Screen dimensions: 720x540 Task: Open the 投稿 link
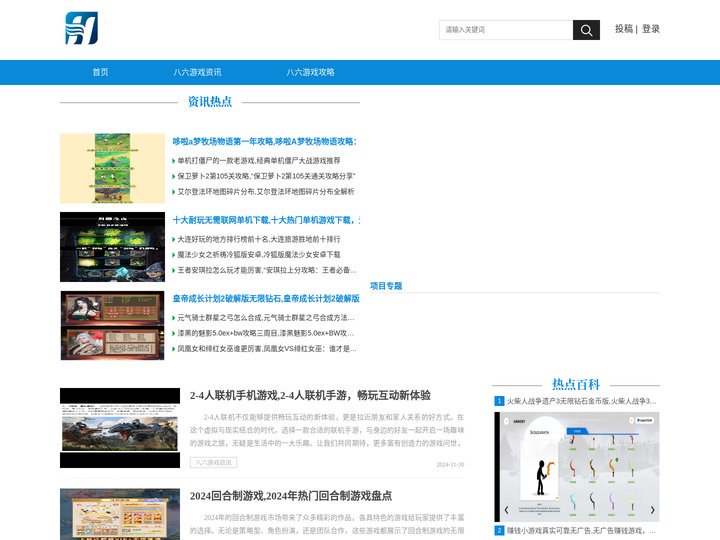624,29
